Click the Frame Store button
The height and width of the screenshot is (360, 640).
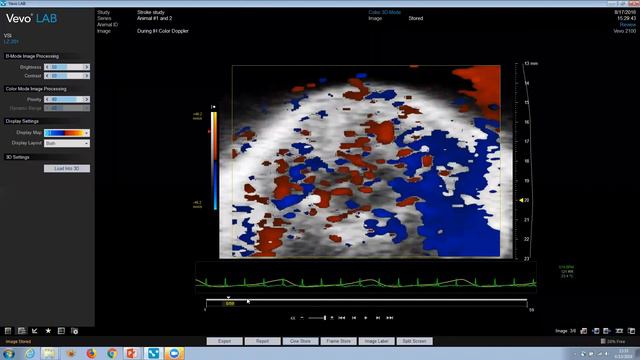pyautogui.click(x=338, y=341)
